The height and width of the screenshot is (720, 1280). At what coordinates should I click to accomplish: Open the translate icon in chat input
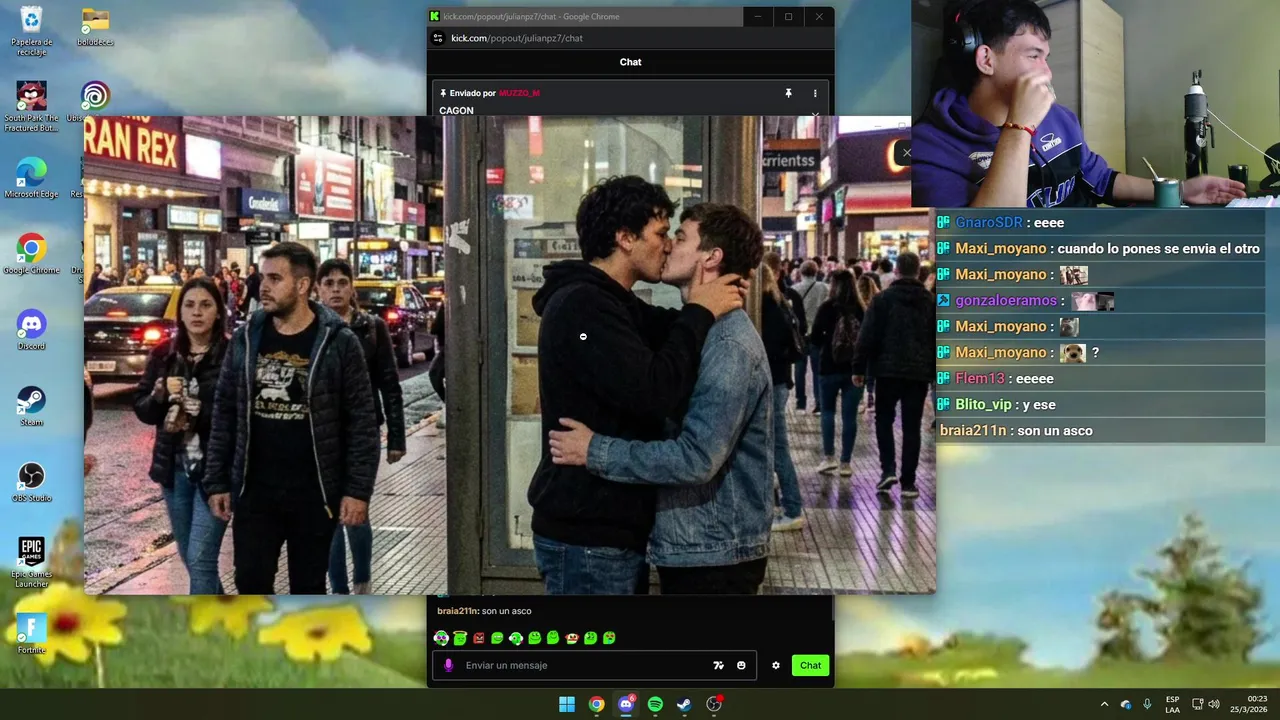(x=718, y=665)
